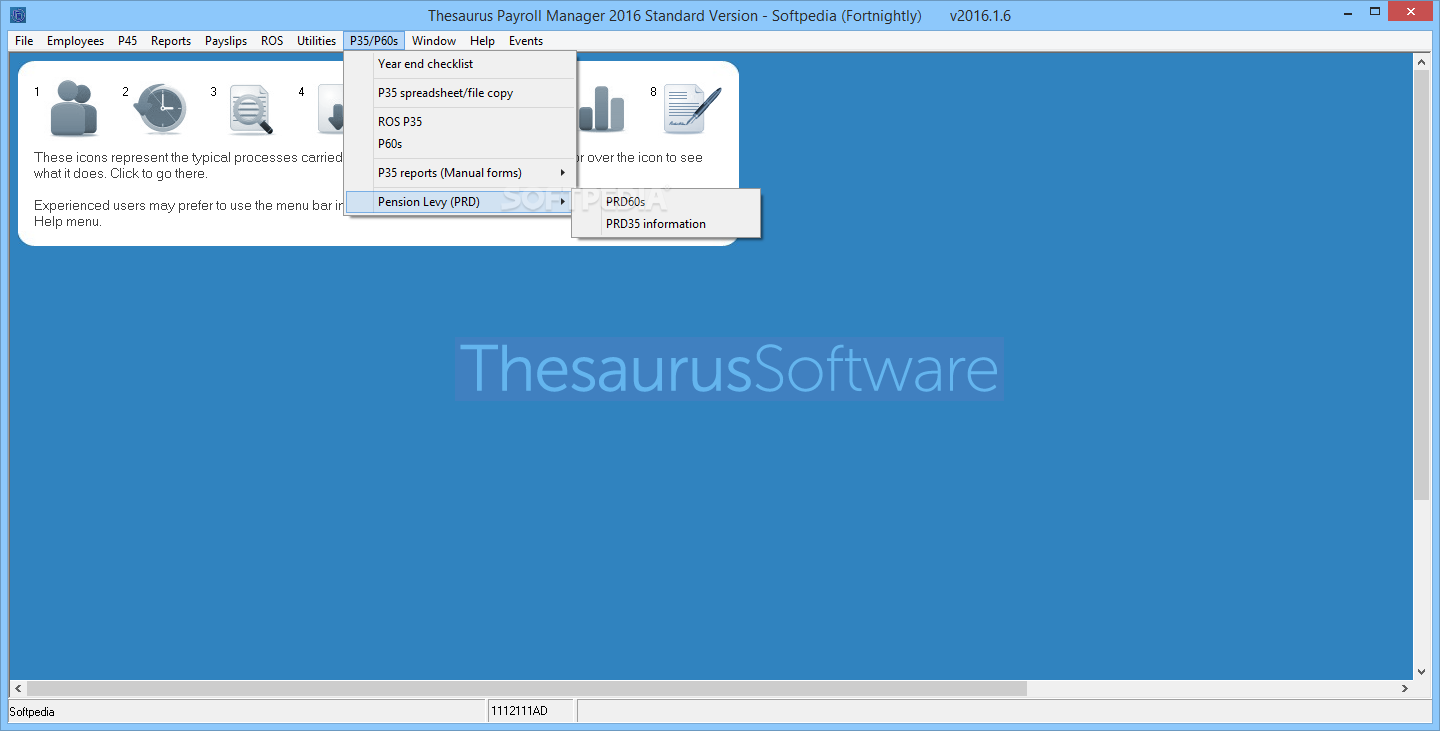Open the P45 menu

[x=127, y=41]
